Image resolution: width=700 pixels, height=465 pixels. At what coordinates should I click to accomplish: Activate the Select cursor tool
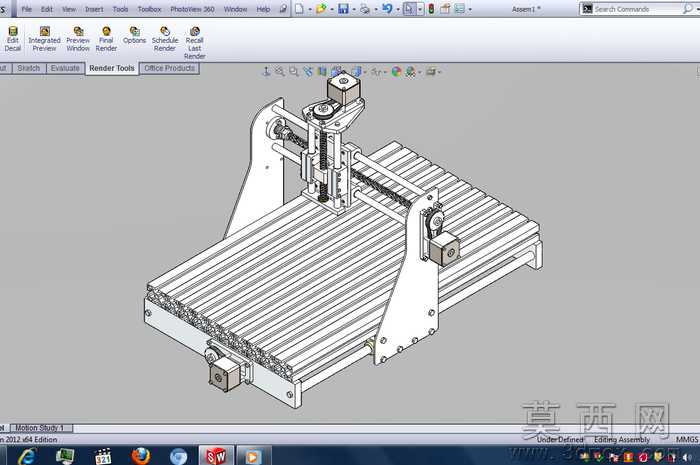click(x=409, y=8)
